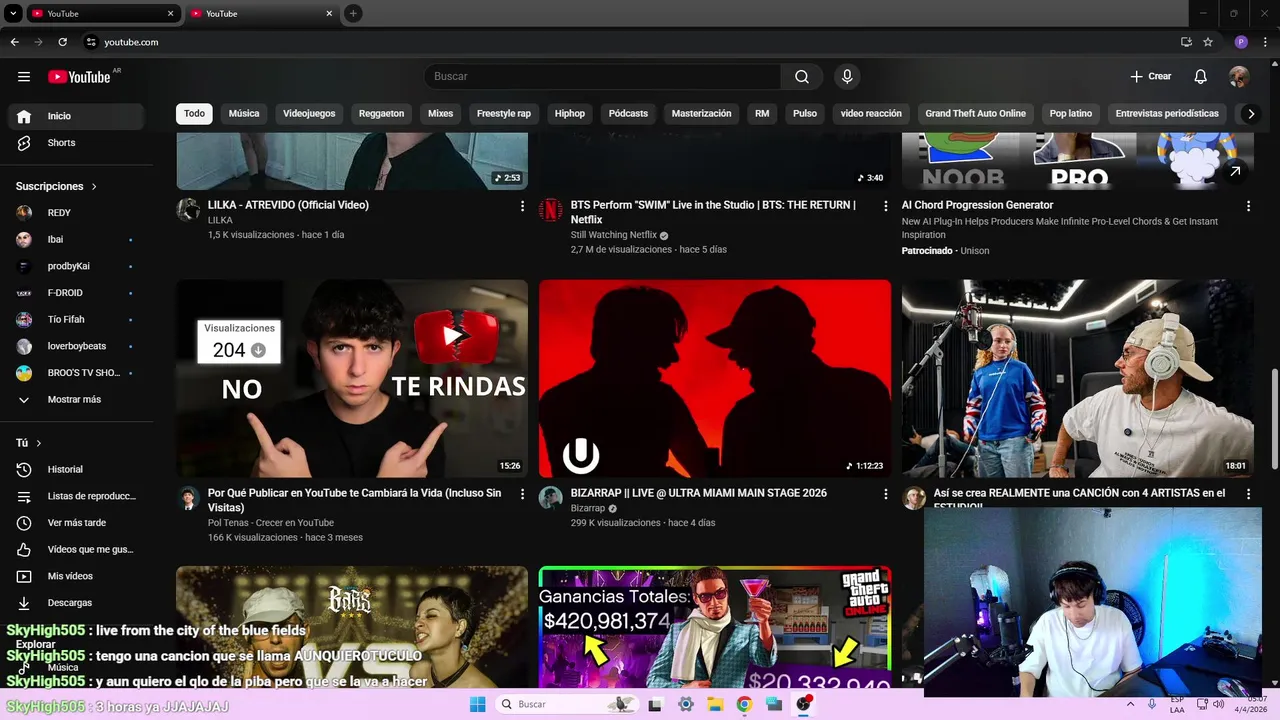Image resolution: width=1280 pixels, height=720 pixels.
Task: Activate voice search microphone
Action: (847, 77)
